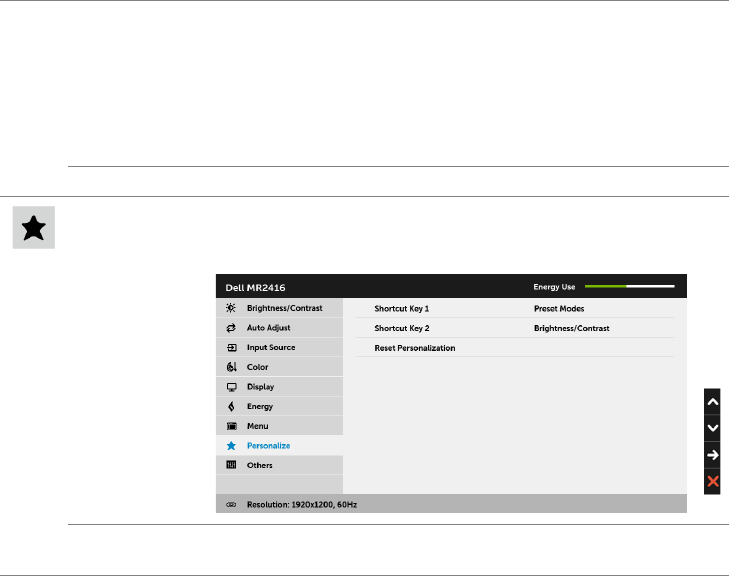This screenshot has width=729, height=576.
Task: Select Auto Adjust in the OSD menu
Action: (x=279, y=328)
